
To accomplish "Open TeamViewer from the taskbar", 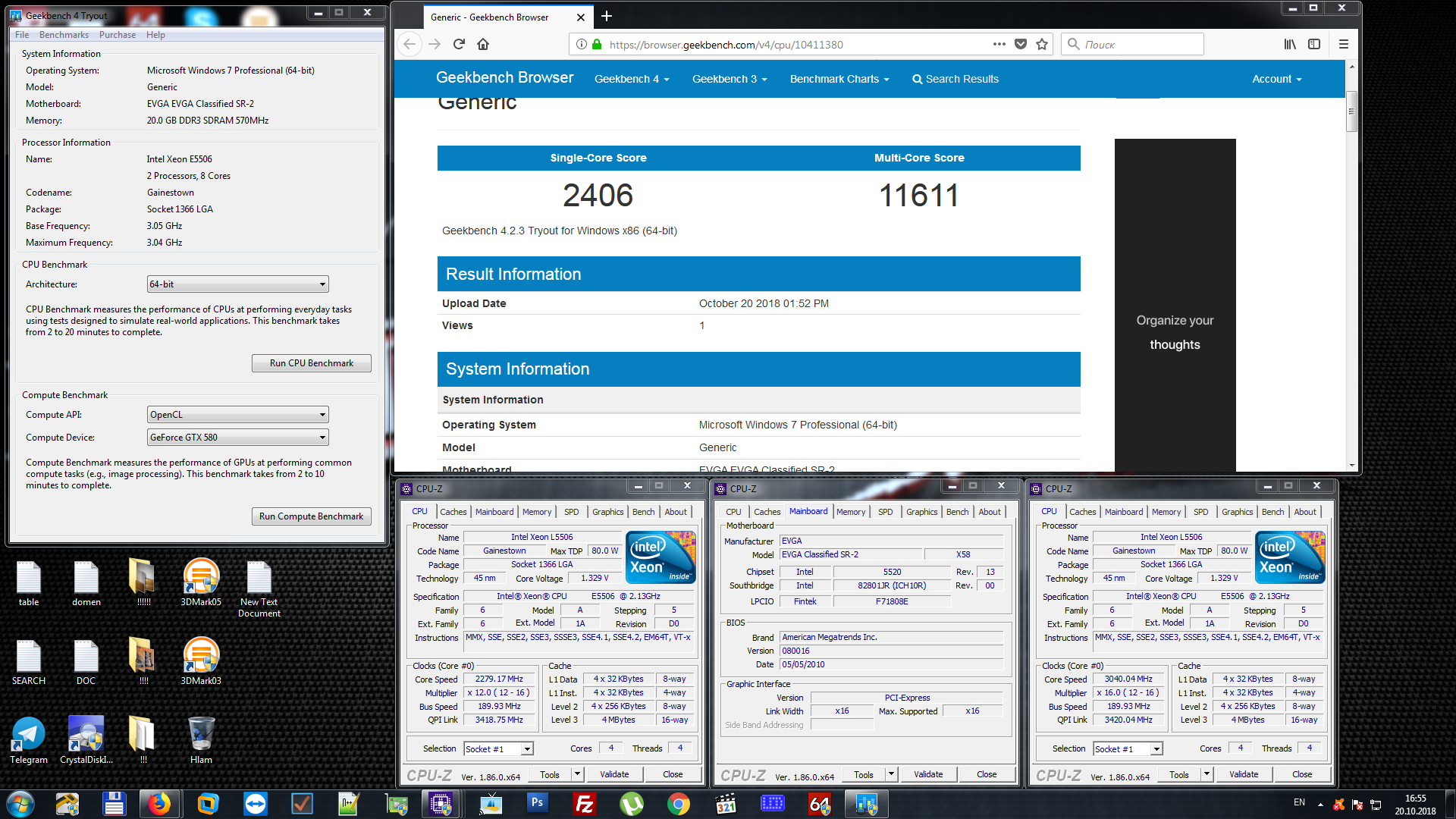I will (x=256, y=804).
